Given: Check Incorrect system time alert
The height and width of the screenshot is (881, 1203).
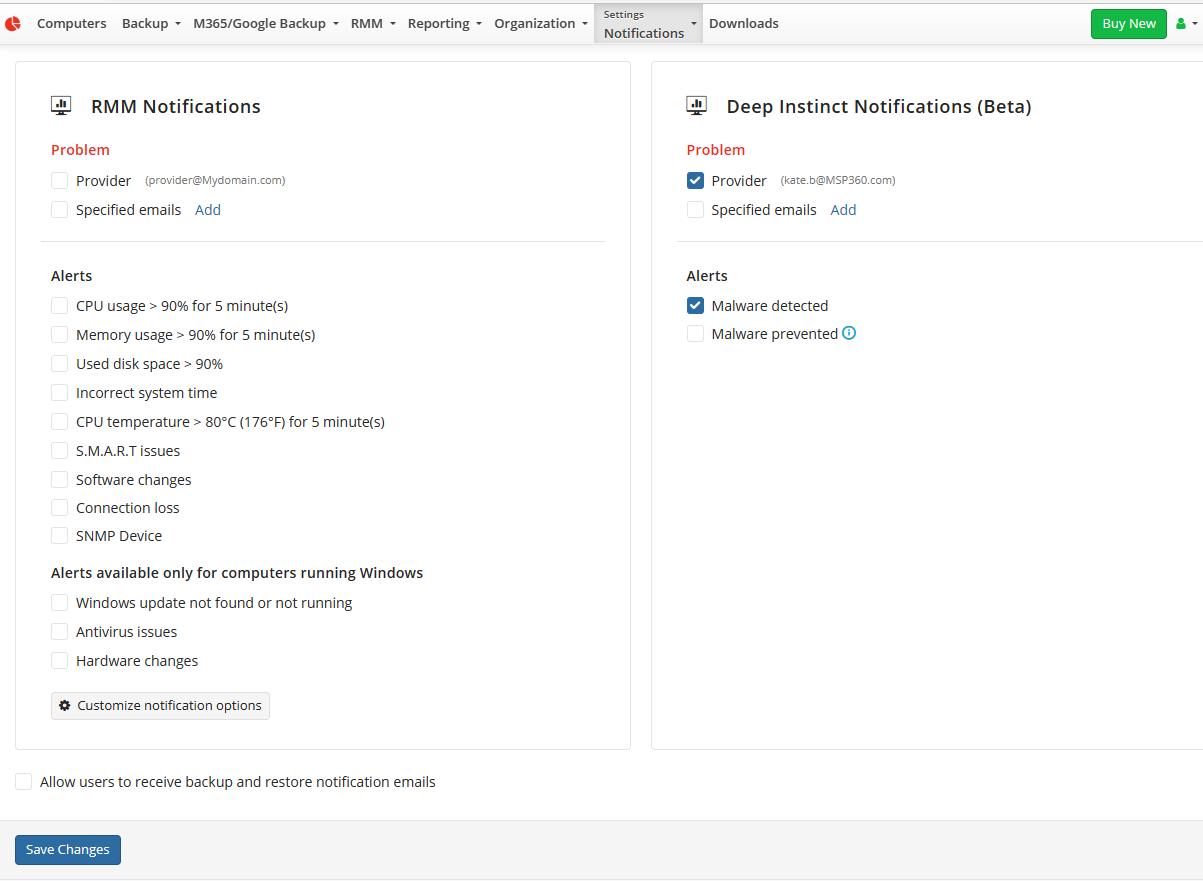Looking at the screenshot, I should point(60,393).
